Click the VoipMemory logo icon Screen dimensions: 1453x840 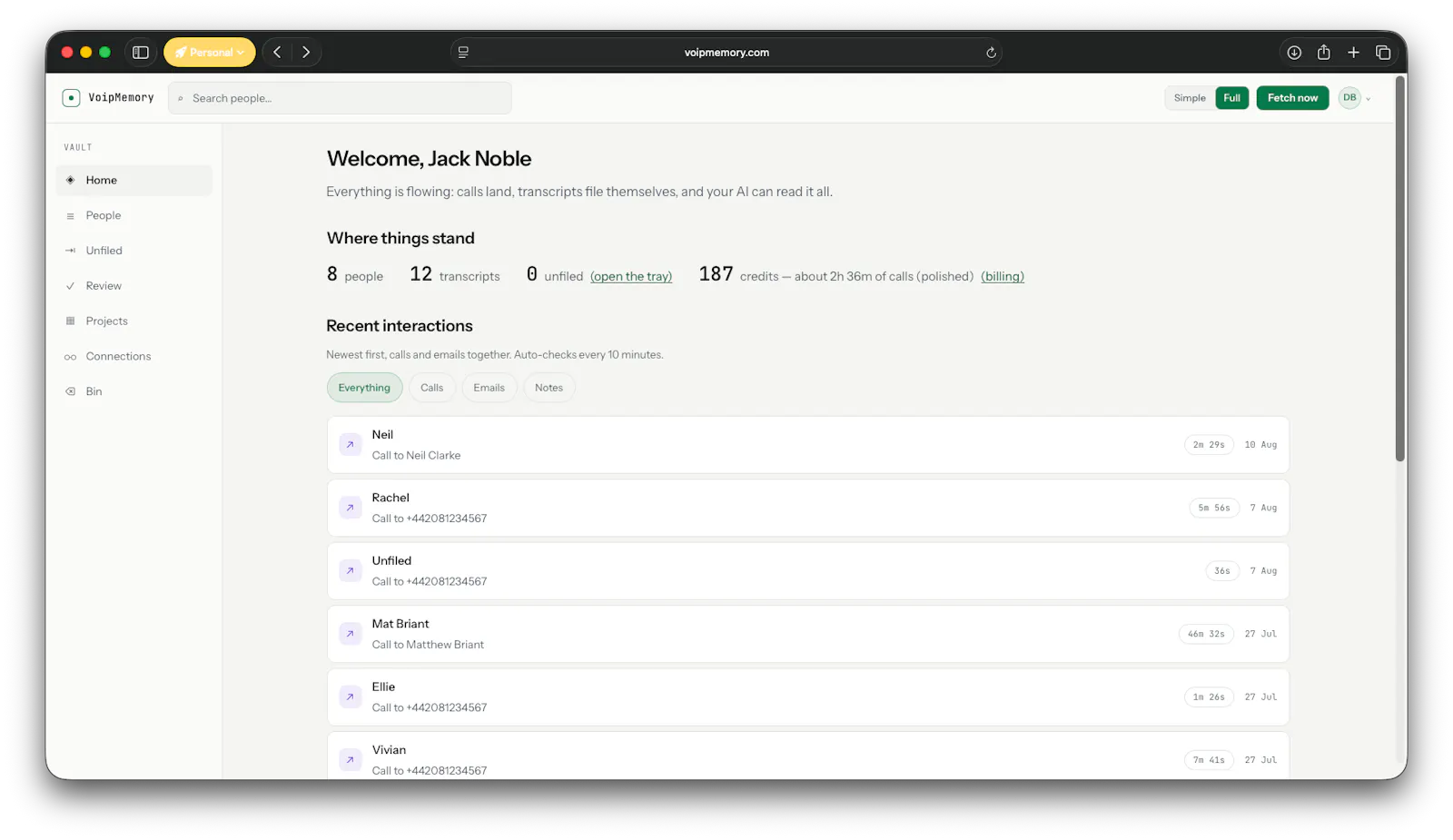tap(71, 98)
